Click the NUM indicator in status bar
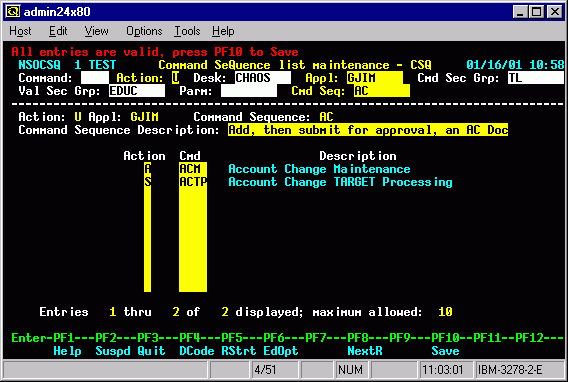568x382 pixels. click(350, 370)
